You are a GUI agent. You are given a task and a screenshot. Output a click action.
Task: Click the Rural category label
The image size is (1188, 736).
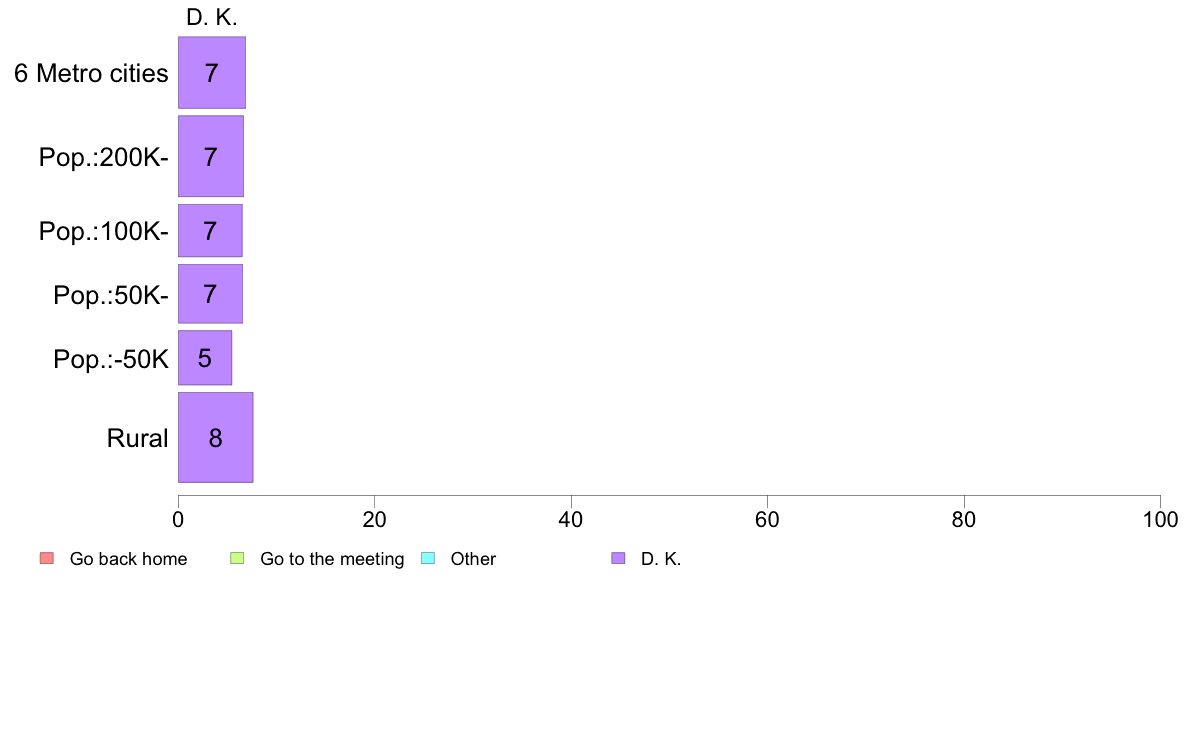[x=137, y=438]
